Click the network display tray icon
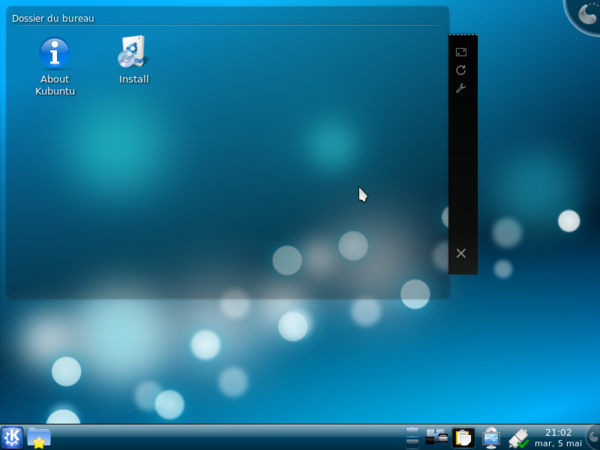The image size is (600, 450). pos(491,437)
